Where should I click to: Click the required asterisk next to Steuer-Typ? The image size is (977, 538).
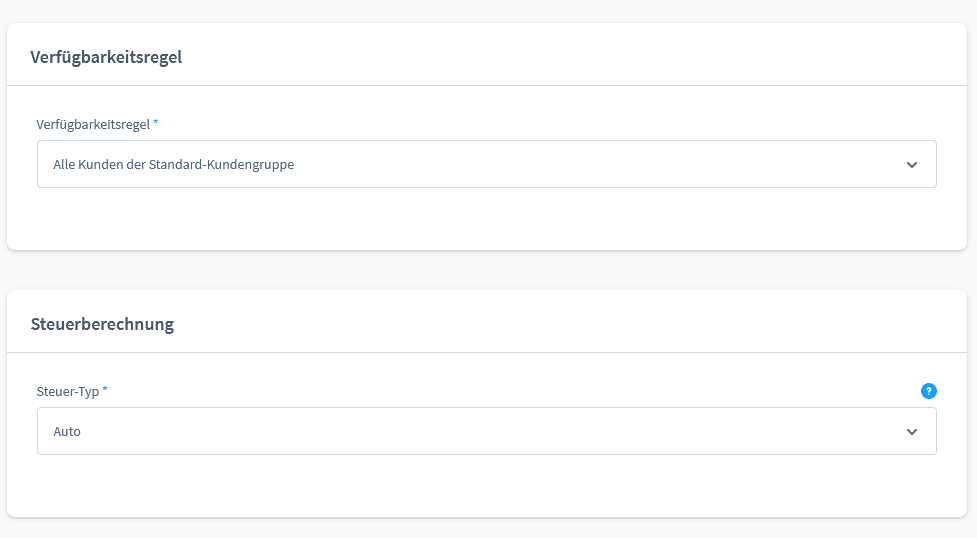click(x=105, y=390)
